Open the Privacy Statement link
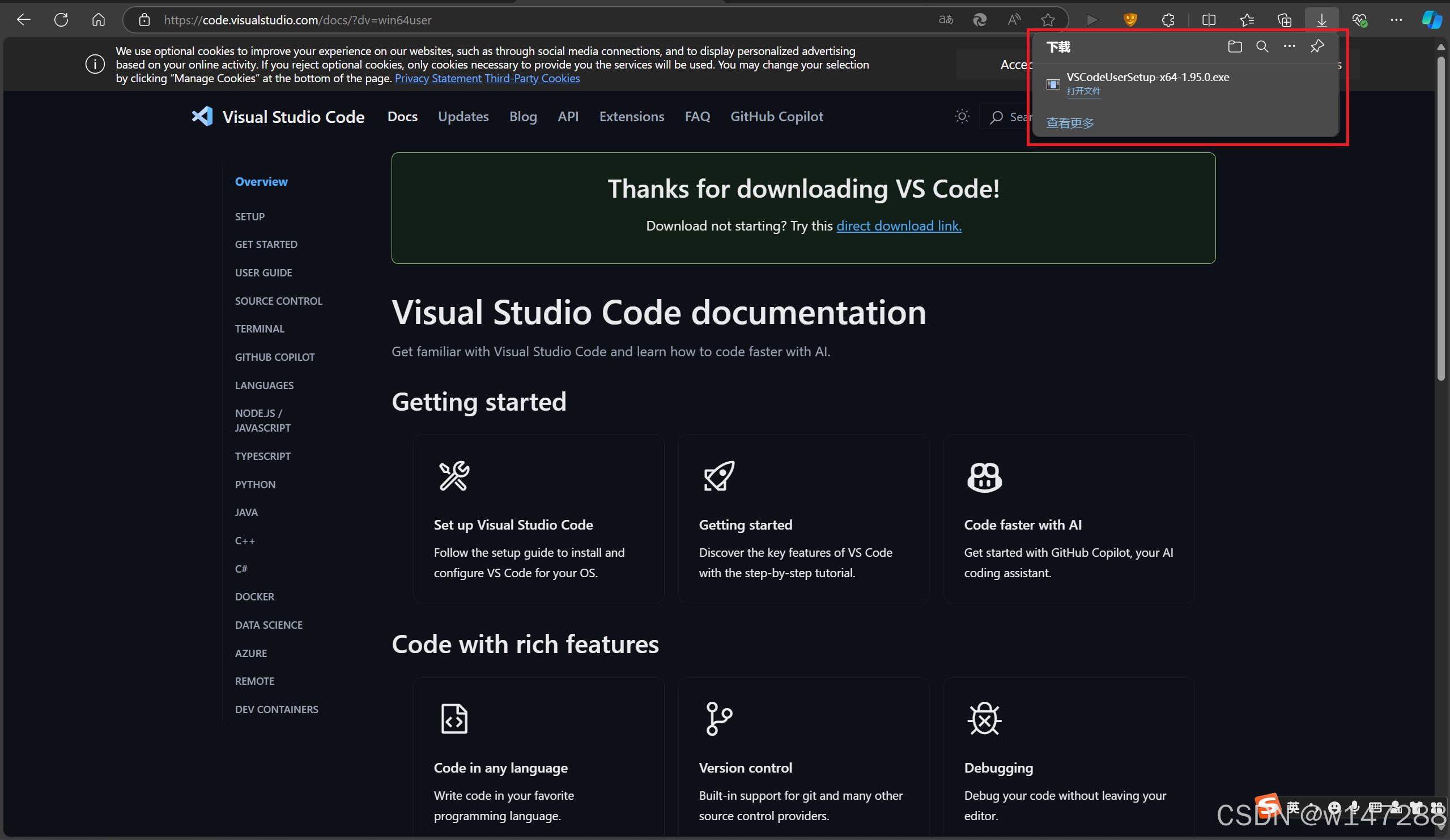 (x=437, y=79)
